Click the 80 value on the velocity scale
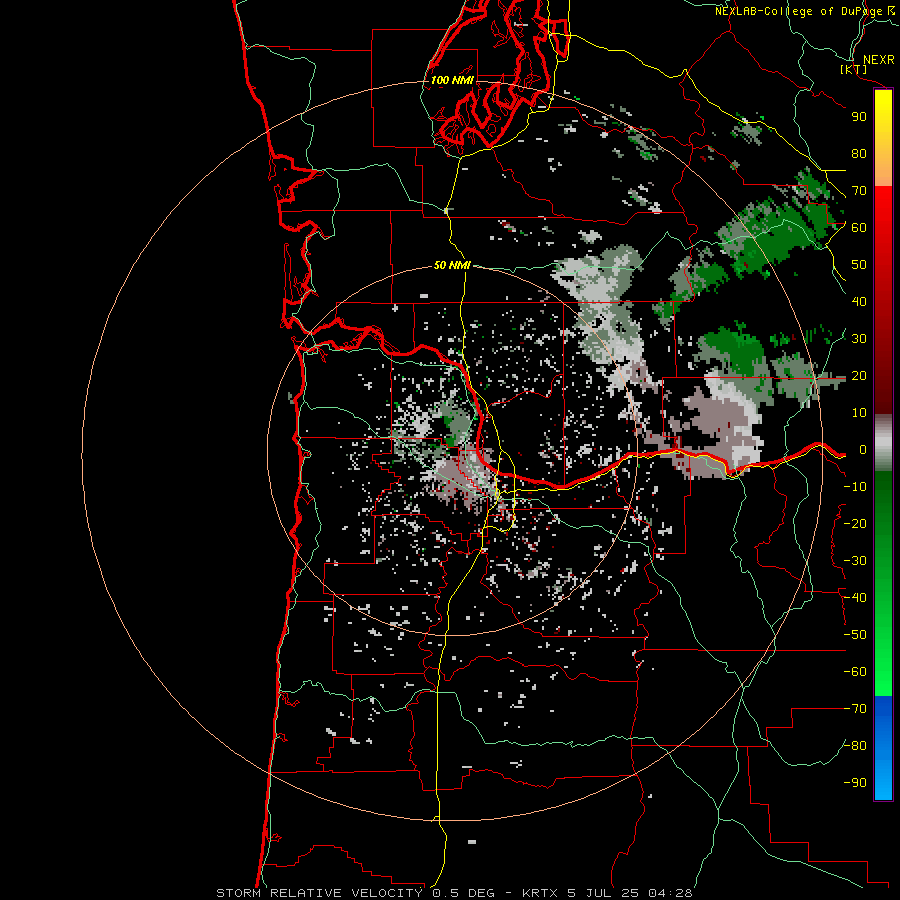 tap(859, 154)
